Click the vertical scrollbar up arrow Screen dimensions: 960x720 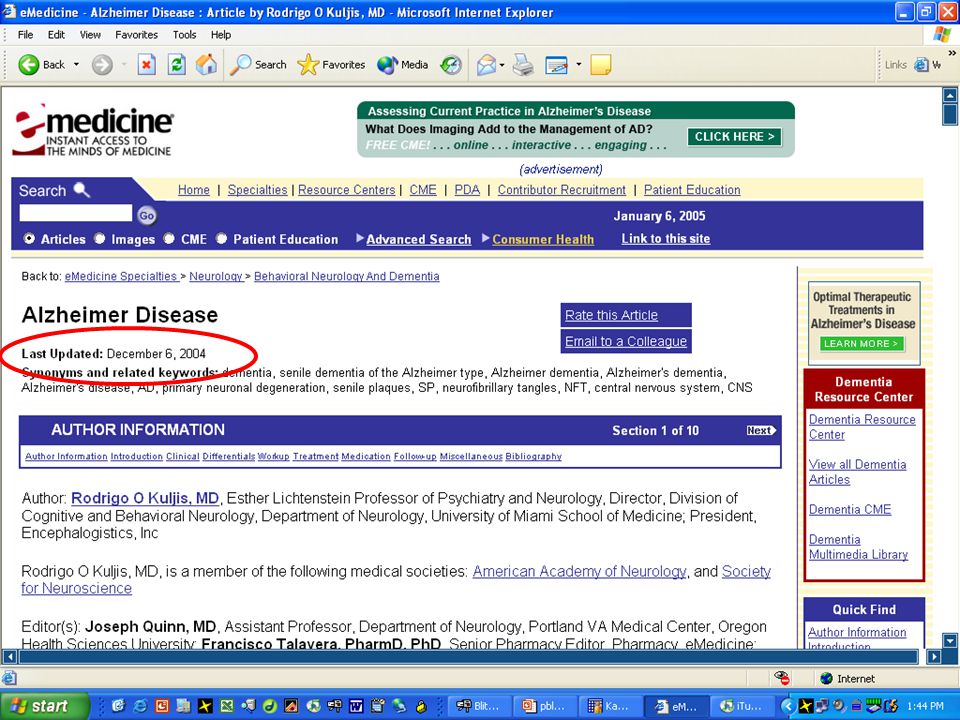[950, 95]
